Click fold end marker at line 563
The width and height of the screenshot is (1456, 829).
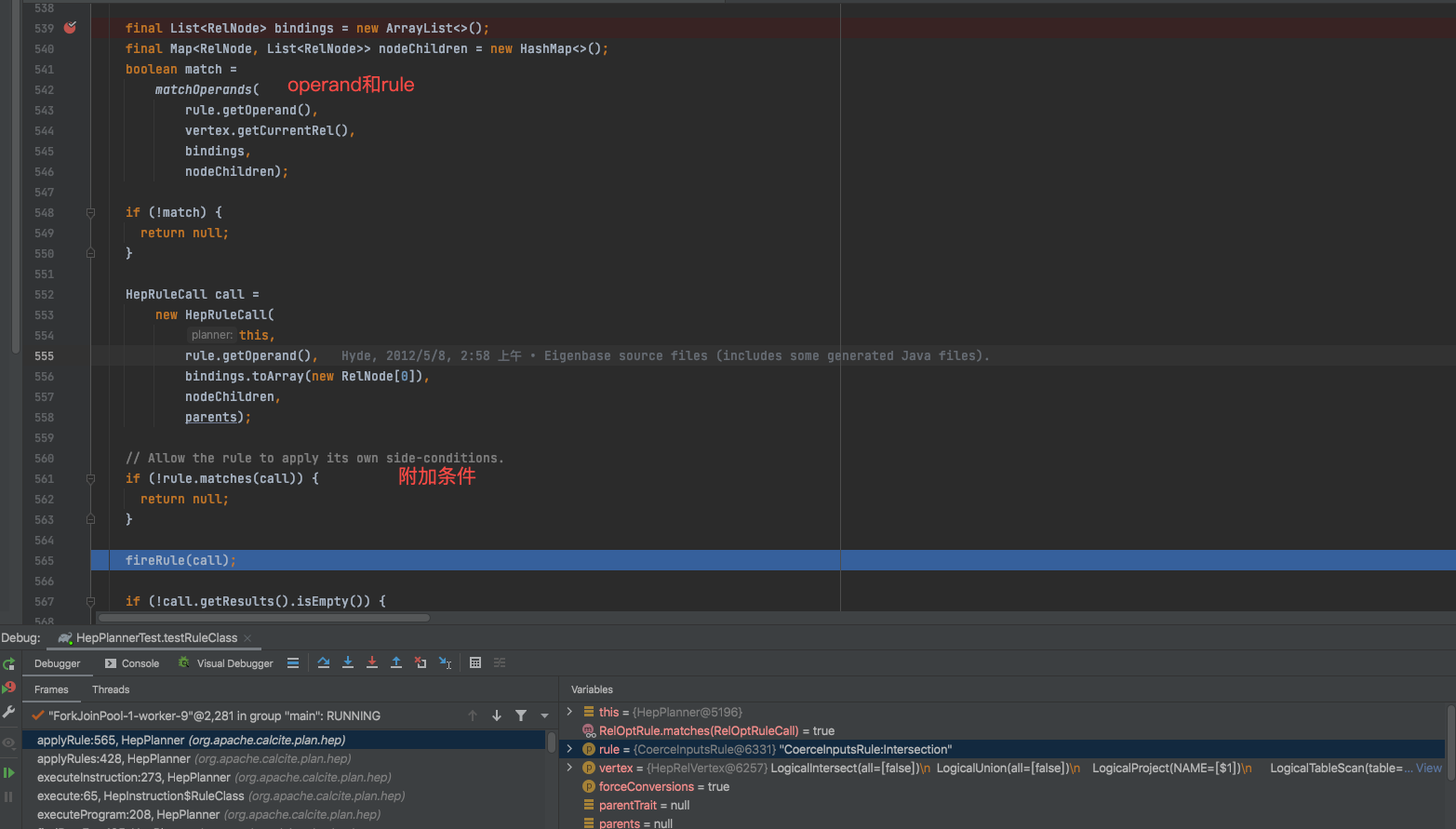tap(90, 519)
